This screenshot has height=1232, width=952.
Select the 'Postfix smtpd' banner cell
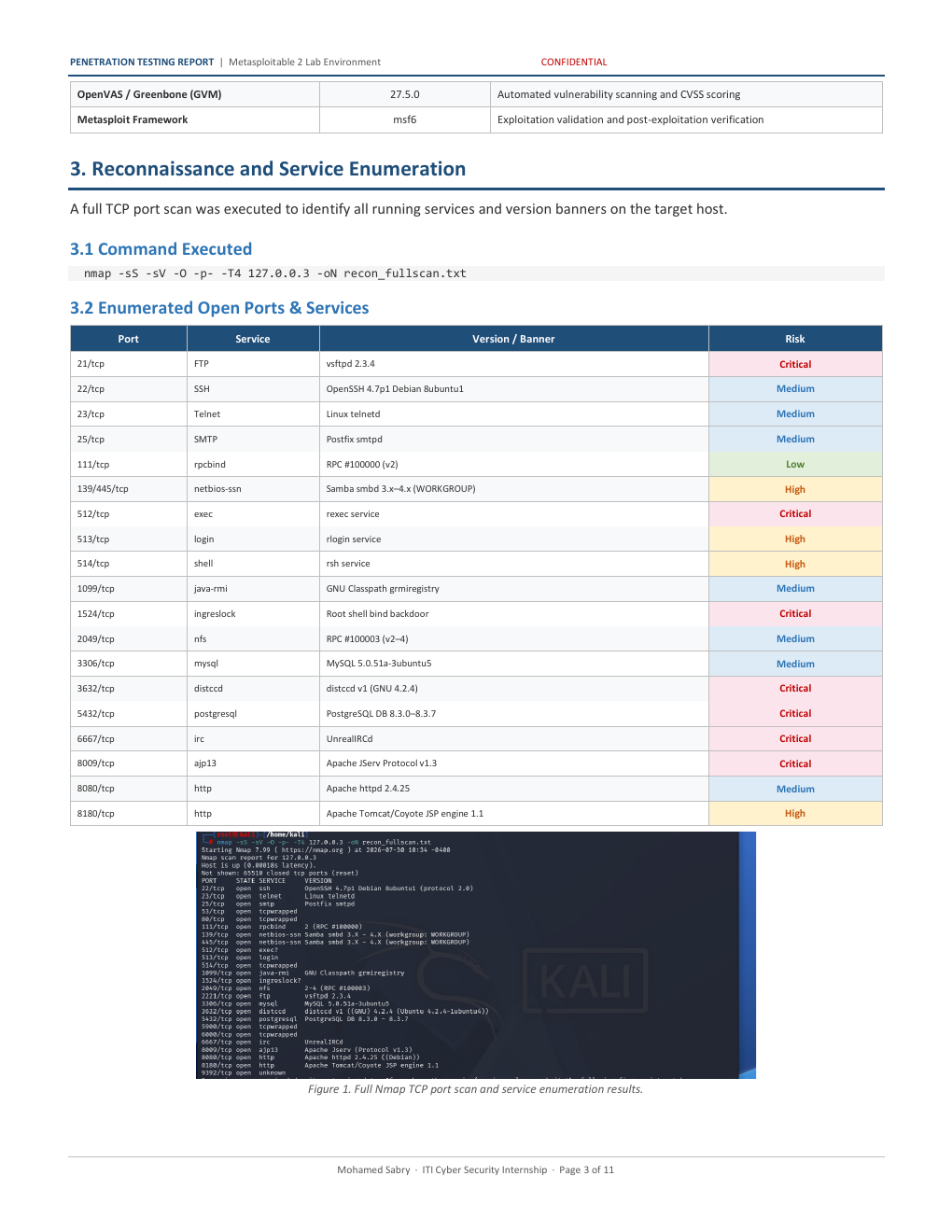[514, 439]
